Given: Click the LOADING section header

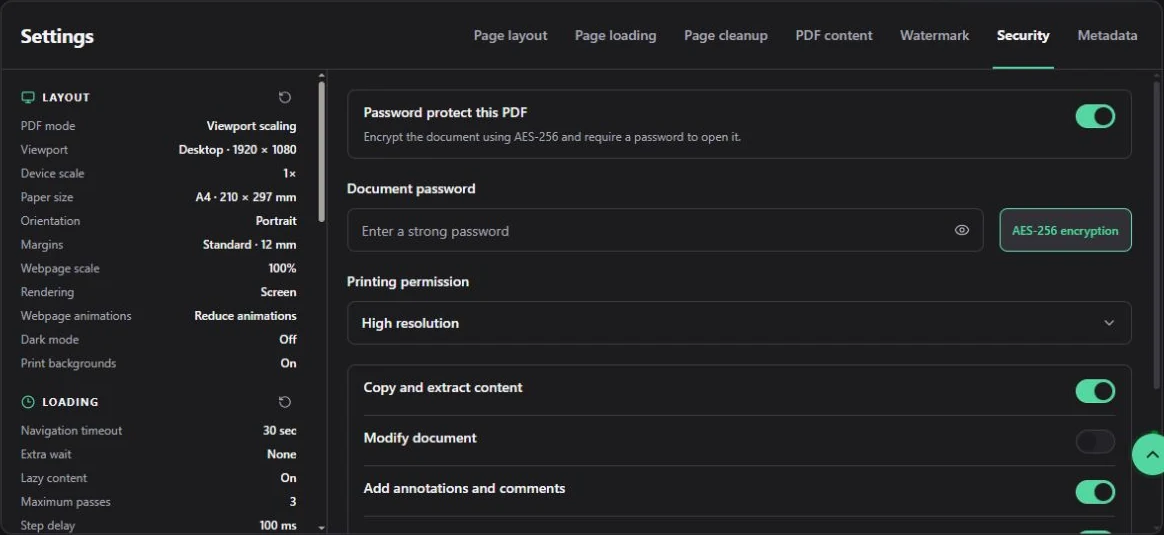Looking at the screenshot, I should tap(71, 401).
